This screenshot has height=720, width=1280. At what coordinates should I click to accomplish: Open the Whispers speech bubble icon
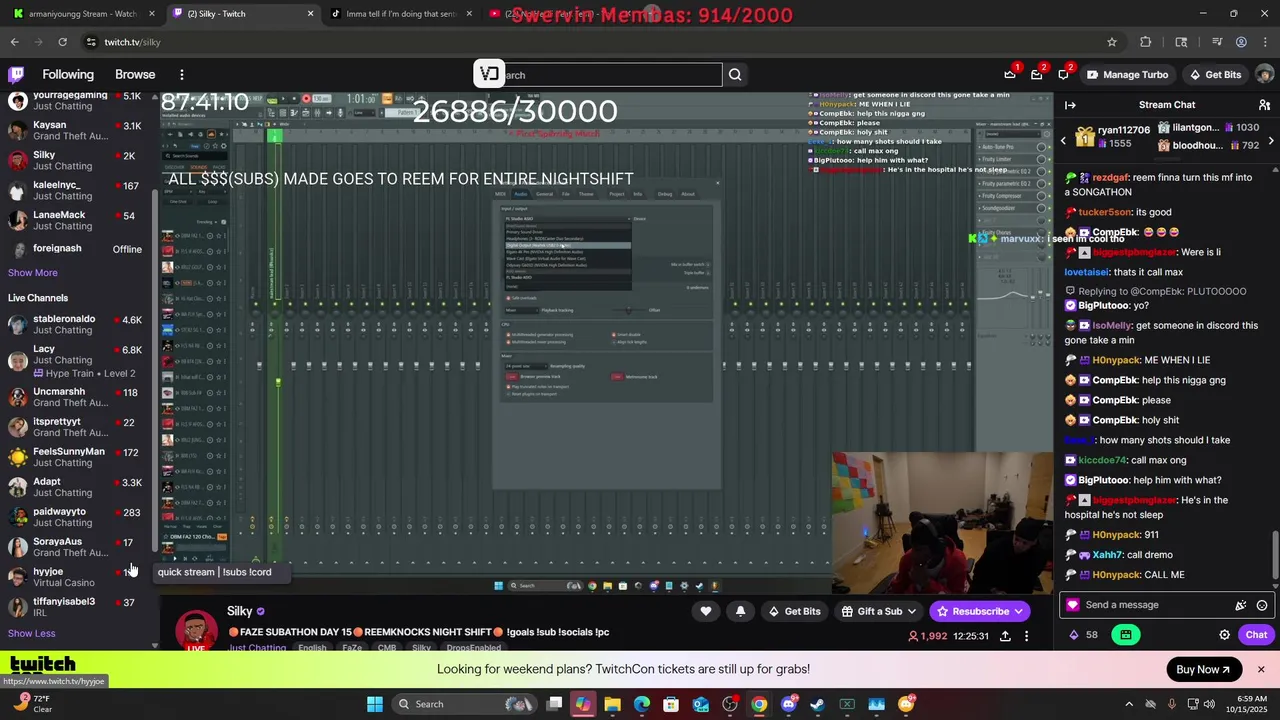pyautogui.click(x=1063, y=74)
